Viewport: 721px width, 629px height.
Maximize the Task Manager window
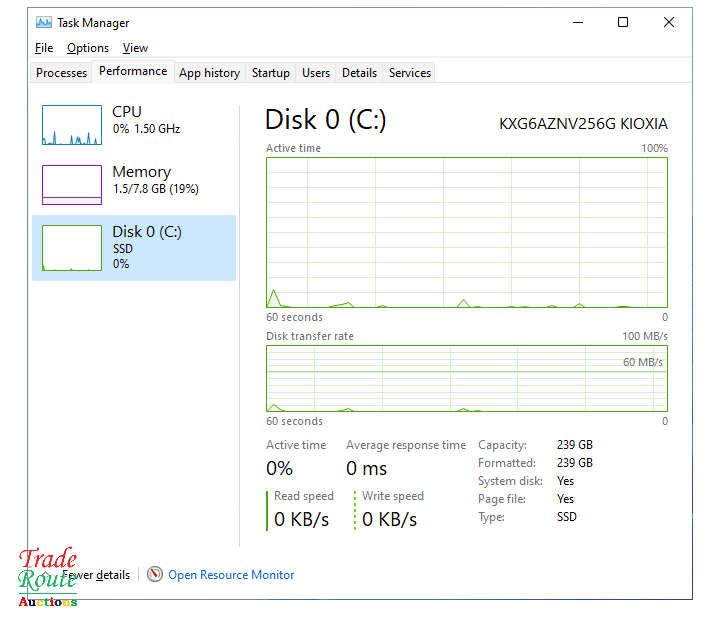coord(623,23)
